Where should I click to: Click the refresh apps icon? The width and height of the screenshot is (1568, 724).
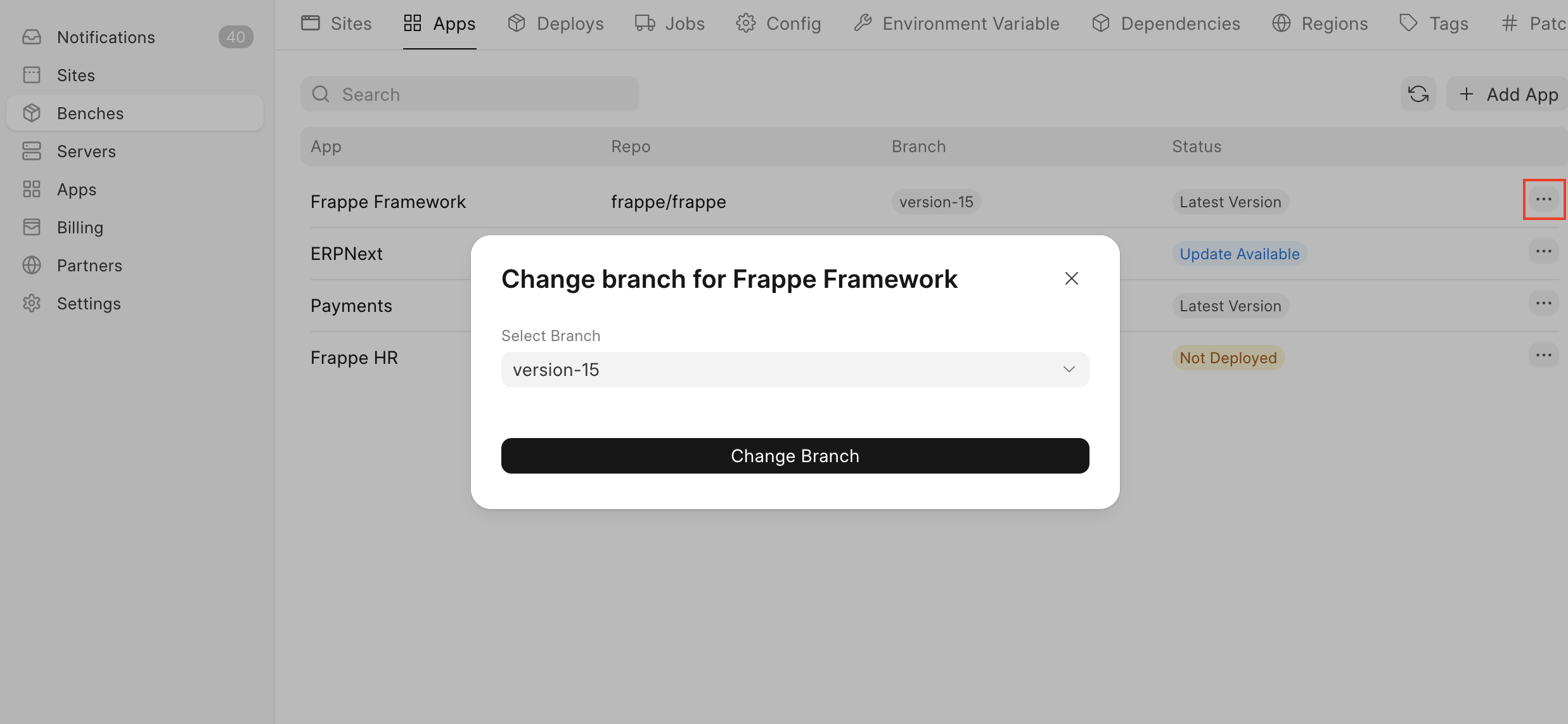[1418, 94]
